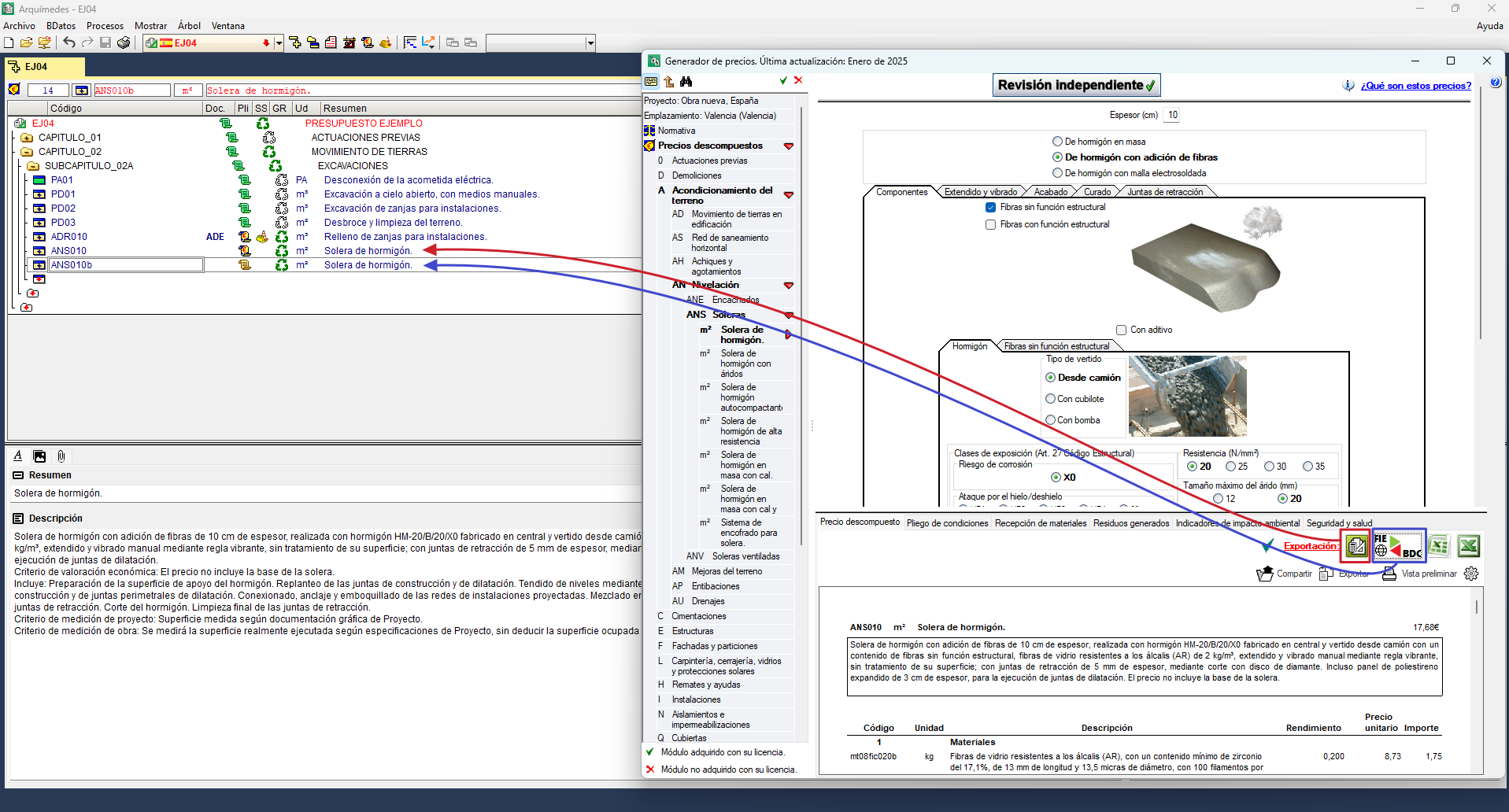Open the EJ04 database dropdown

pyautogui.click(x=279, y=43)
